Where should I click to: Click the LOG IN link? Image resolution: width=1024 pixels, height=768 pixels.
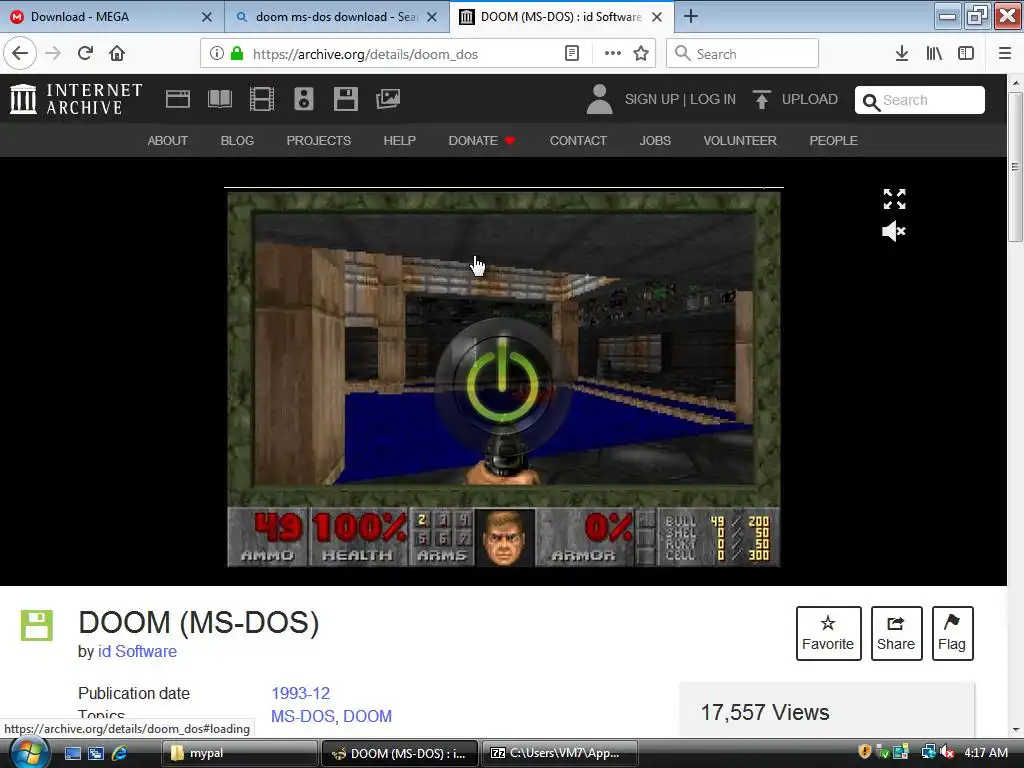(712, 99)
